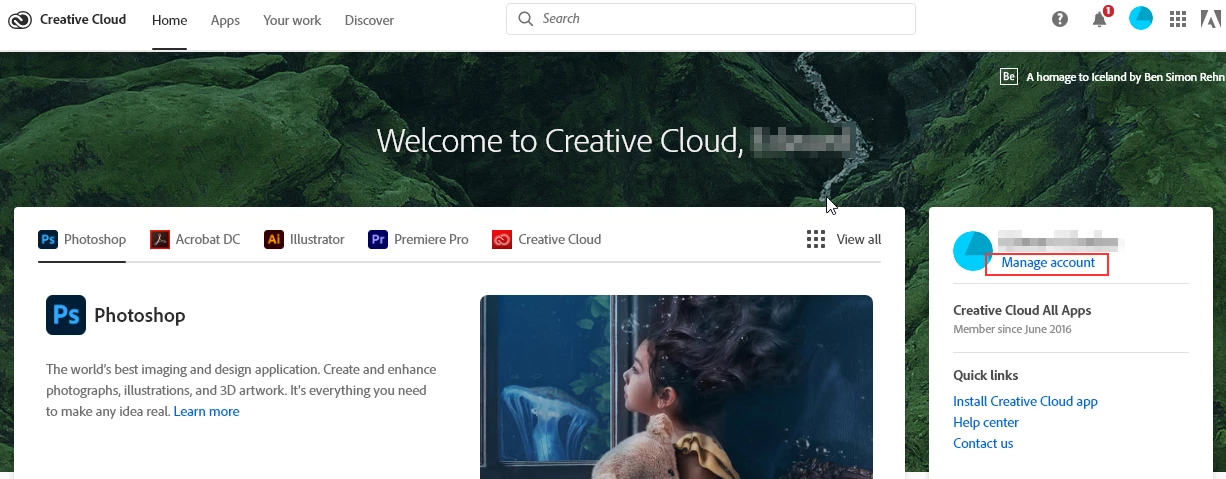Click the Photoshop underwater girl image

[676, 387]
